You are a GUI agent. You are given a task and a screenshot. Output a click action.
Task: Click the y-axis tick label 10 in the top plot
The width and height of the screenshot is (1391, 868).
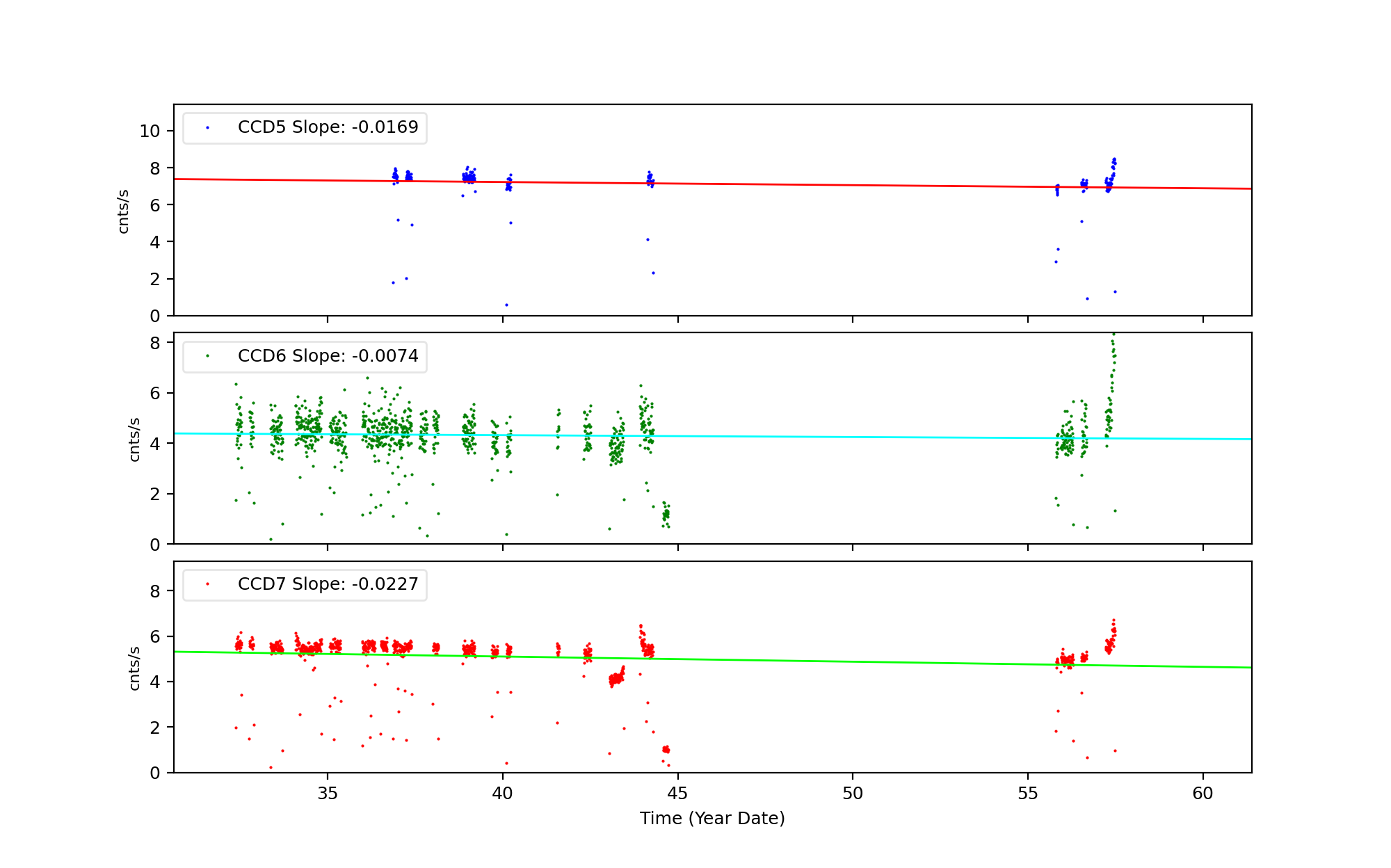pos(150,131)
